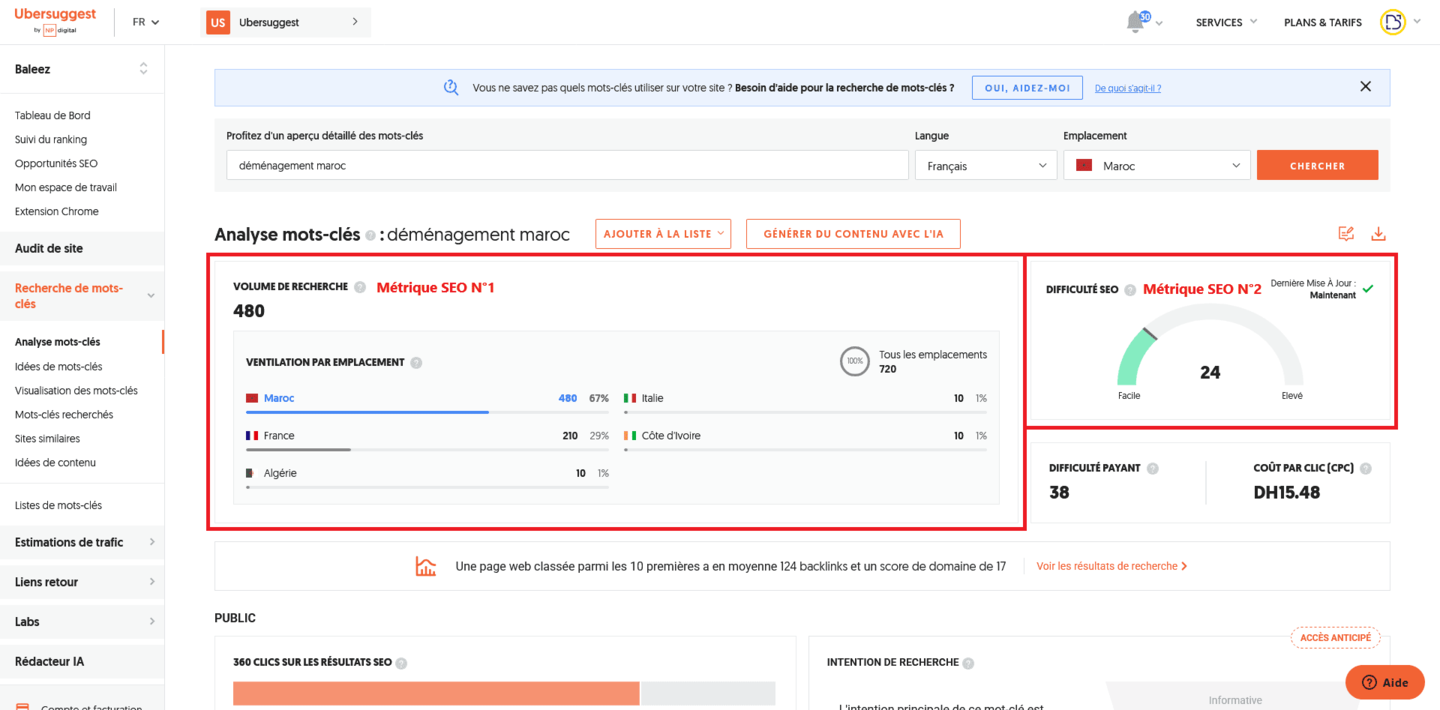Click the feedback note edit icon
This screenshot has height=710, width=1440.
[1345, 233]
